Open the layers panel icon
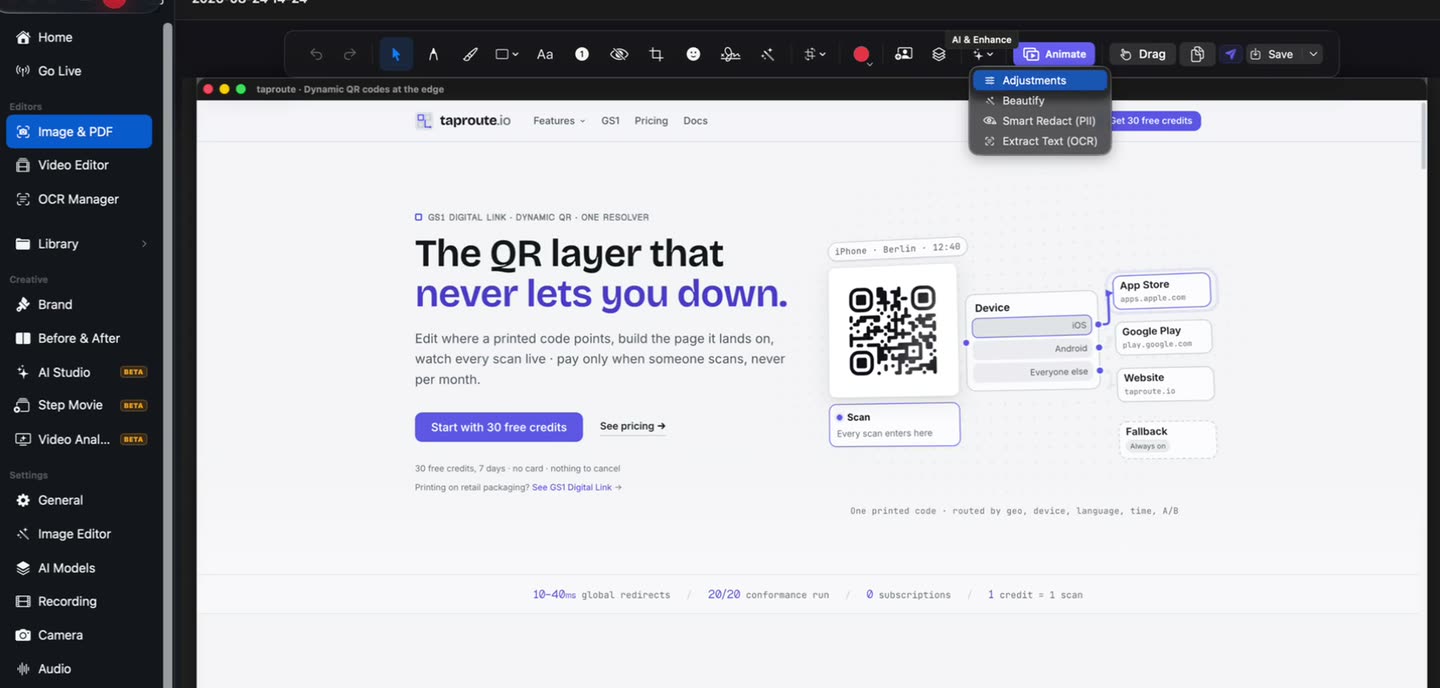This screenshot has width=1440, height=688. pos(939,54)
